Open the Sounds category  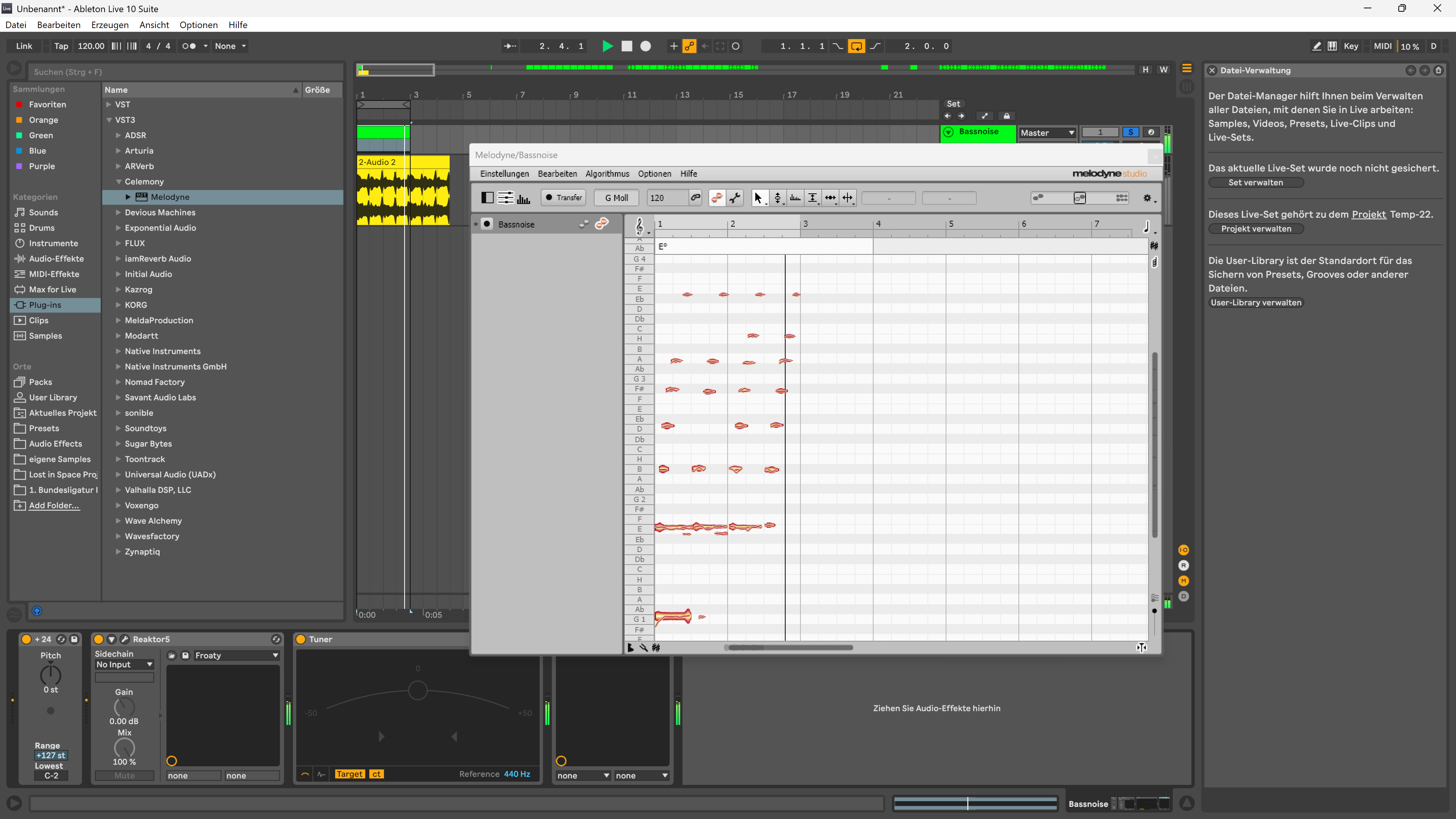pyautogui.click(x=44, y=212)
